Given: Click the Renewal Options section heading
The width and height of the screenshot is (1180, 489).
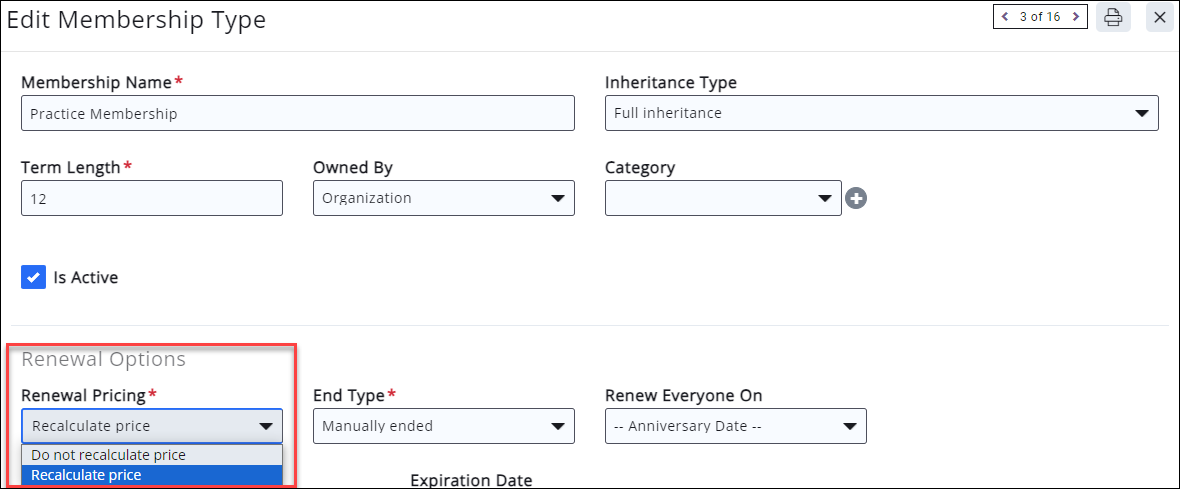Looking at the screenshot, I should click(103, 360).
